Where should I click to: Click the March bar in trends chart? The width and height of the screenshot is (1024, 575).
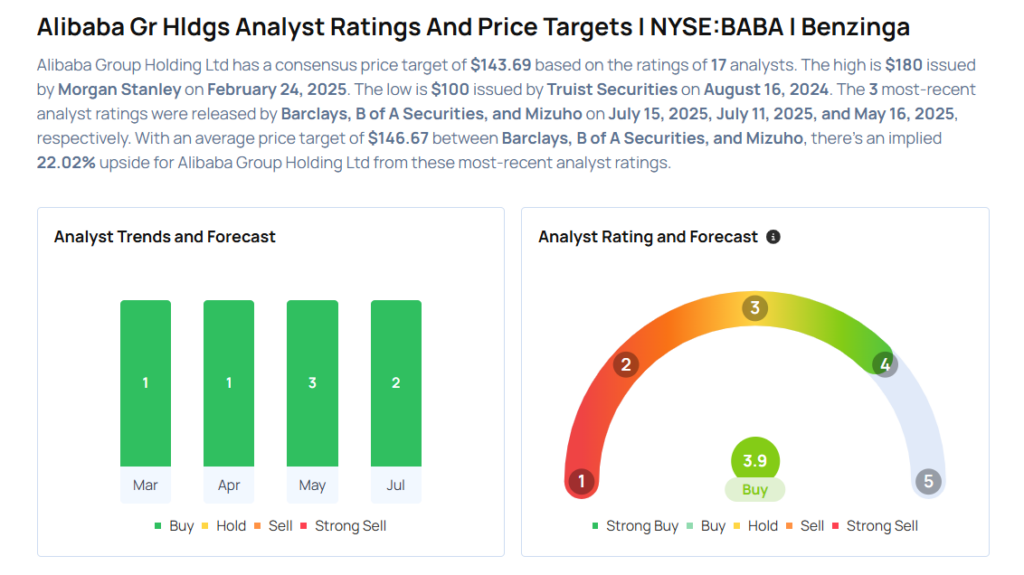coord(145,383)
